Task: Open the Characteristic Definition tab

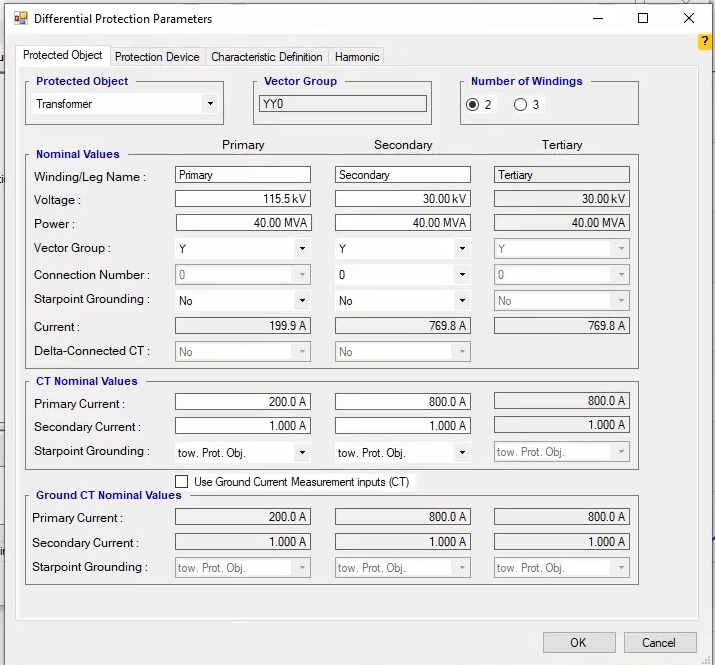Action: (266, 57)
